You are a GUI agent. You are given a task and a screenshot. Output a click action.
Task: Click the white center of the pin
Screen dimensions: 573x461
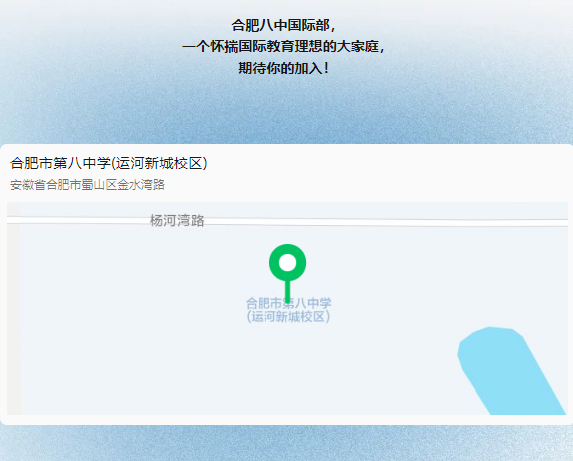[x=287, y=263]
